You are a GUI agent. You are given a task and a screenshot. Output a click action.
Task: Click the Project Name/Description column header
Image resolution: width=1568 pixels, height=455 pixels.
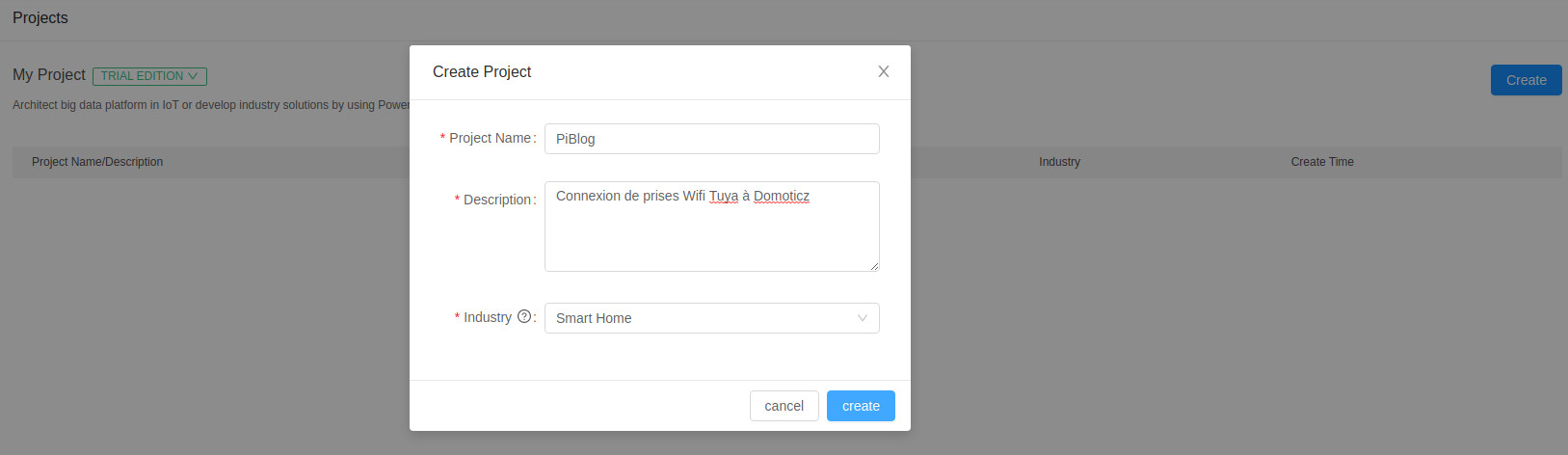pyautogui.click(x=97, y=162)
